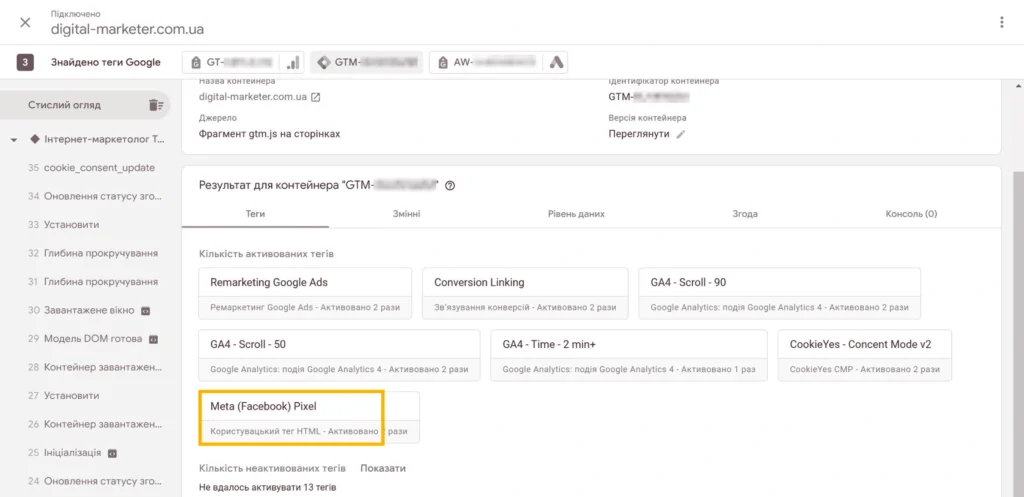
Task: Select event 33 Установити
Action: (64, 225)
